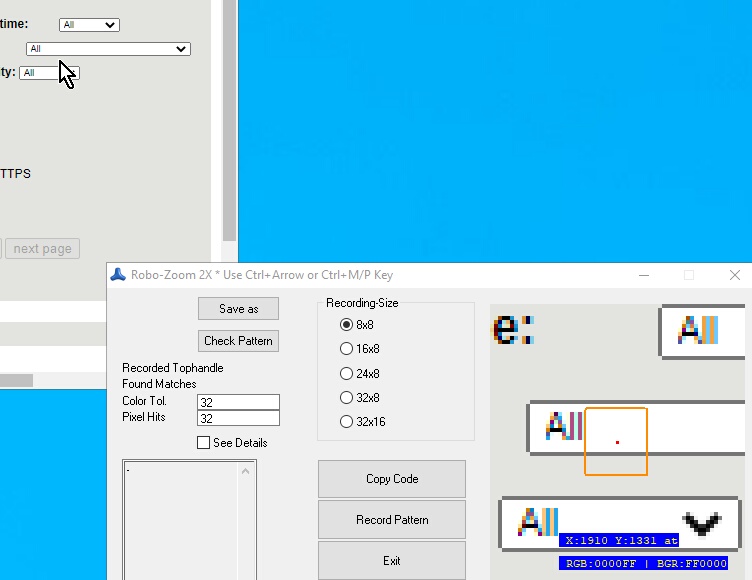Viewport: 752px width, 580px height.
Task: Click the Copy Code button
Action: click(x=392, y=479)
